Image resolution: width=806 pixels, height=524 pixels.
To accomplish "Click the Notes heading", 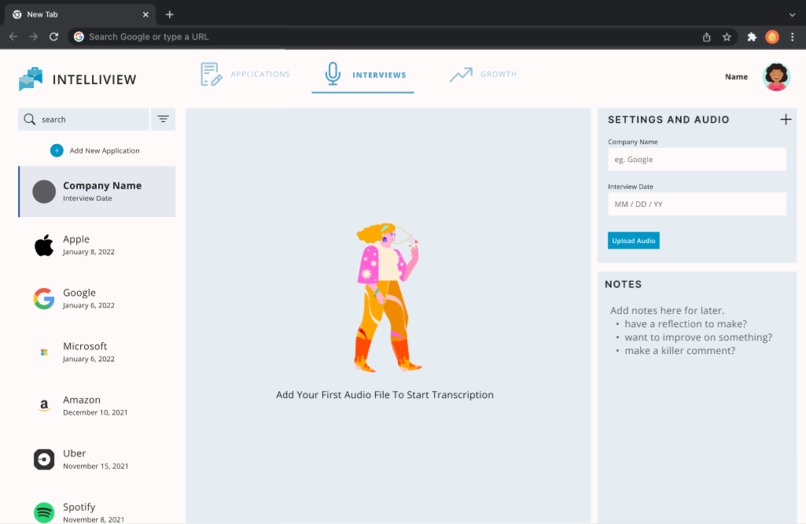I will [x=623, y=284].
